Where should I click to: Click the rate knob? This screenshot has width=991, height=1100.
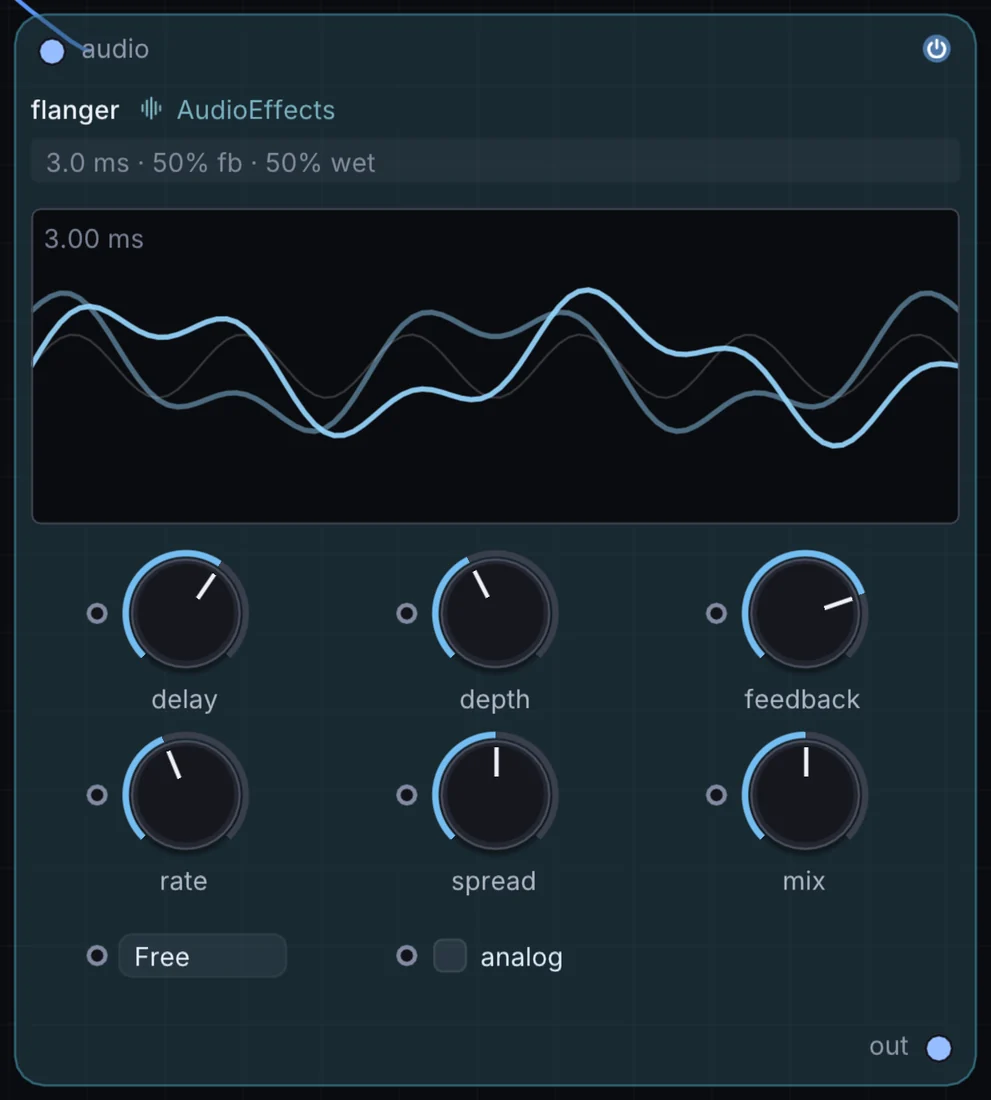(185, 794)
